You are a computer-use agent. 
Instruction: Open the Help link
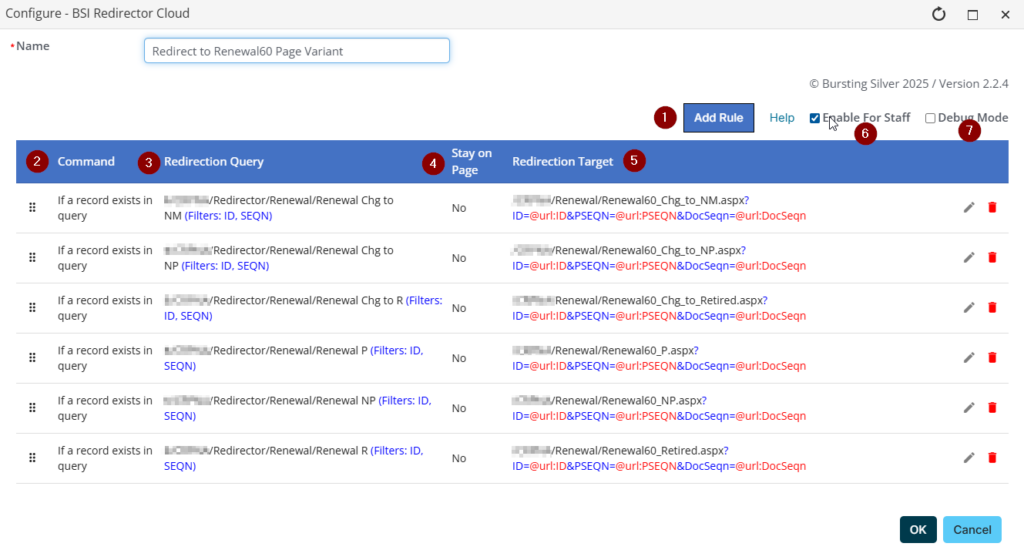[x=782, y=117]
